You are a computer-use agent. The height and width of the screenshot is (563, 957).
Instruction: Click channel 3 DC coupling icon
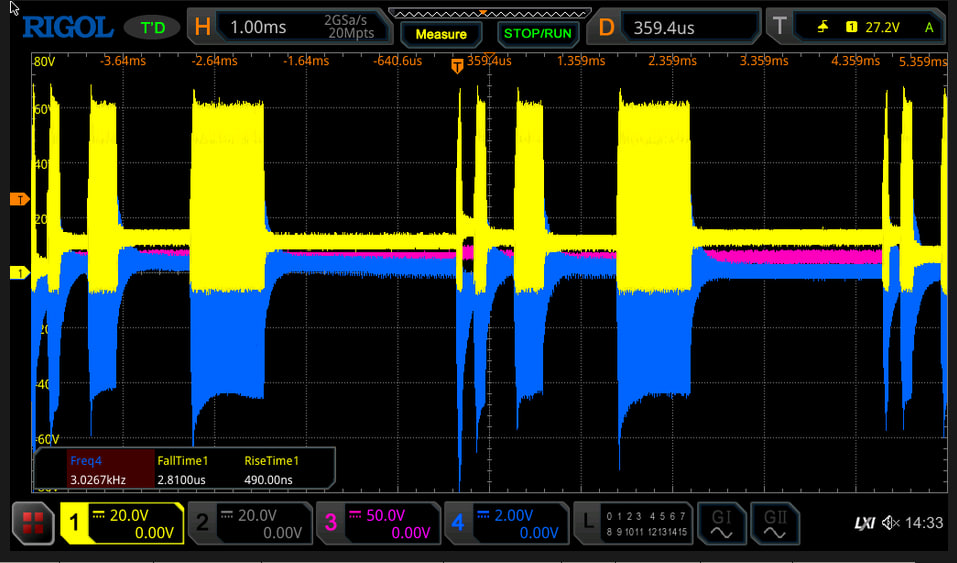[x=355, y=515]
